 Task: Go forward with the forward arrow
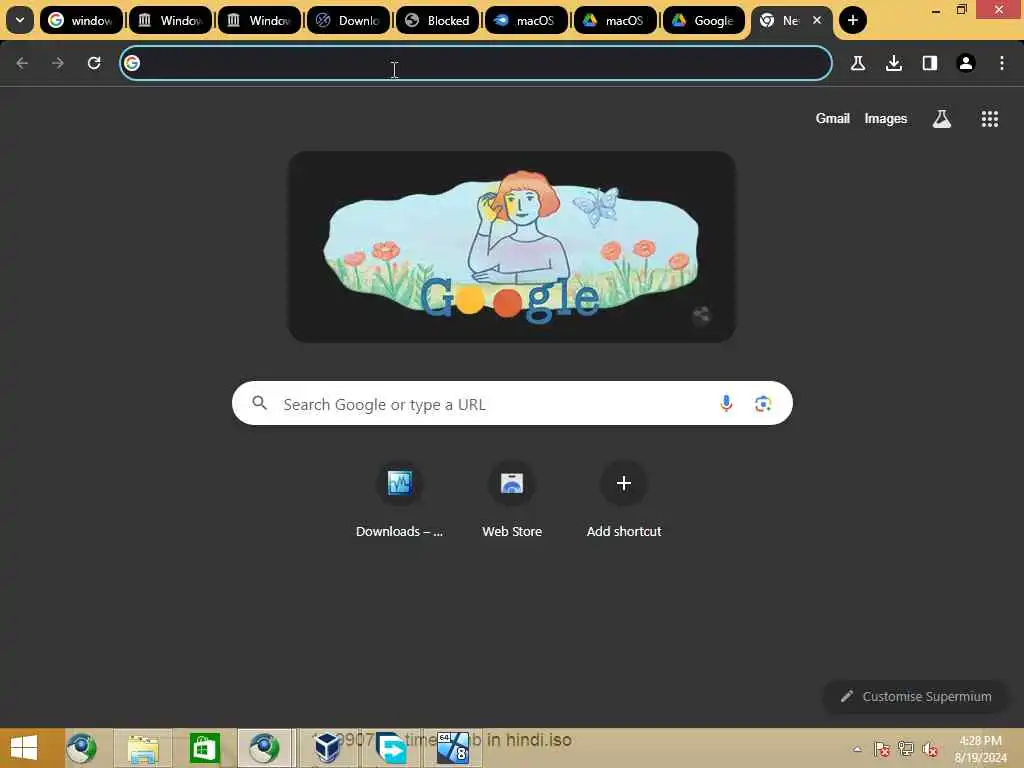58,63
